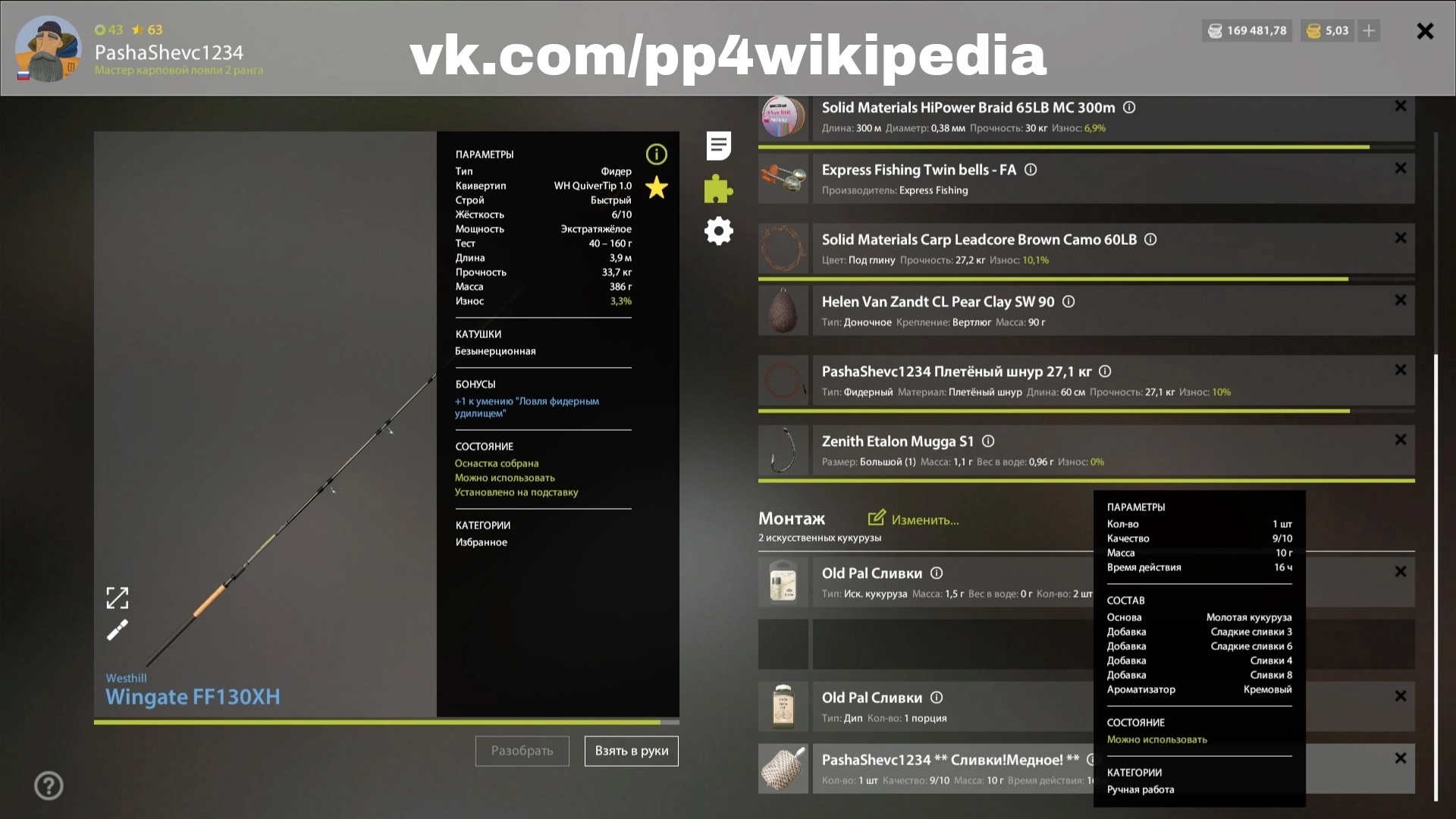
Task: Click the Carp Leadcore coil thumbnail
Action: pyautogui.click(x=783, y=248)
